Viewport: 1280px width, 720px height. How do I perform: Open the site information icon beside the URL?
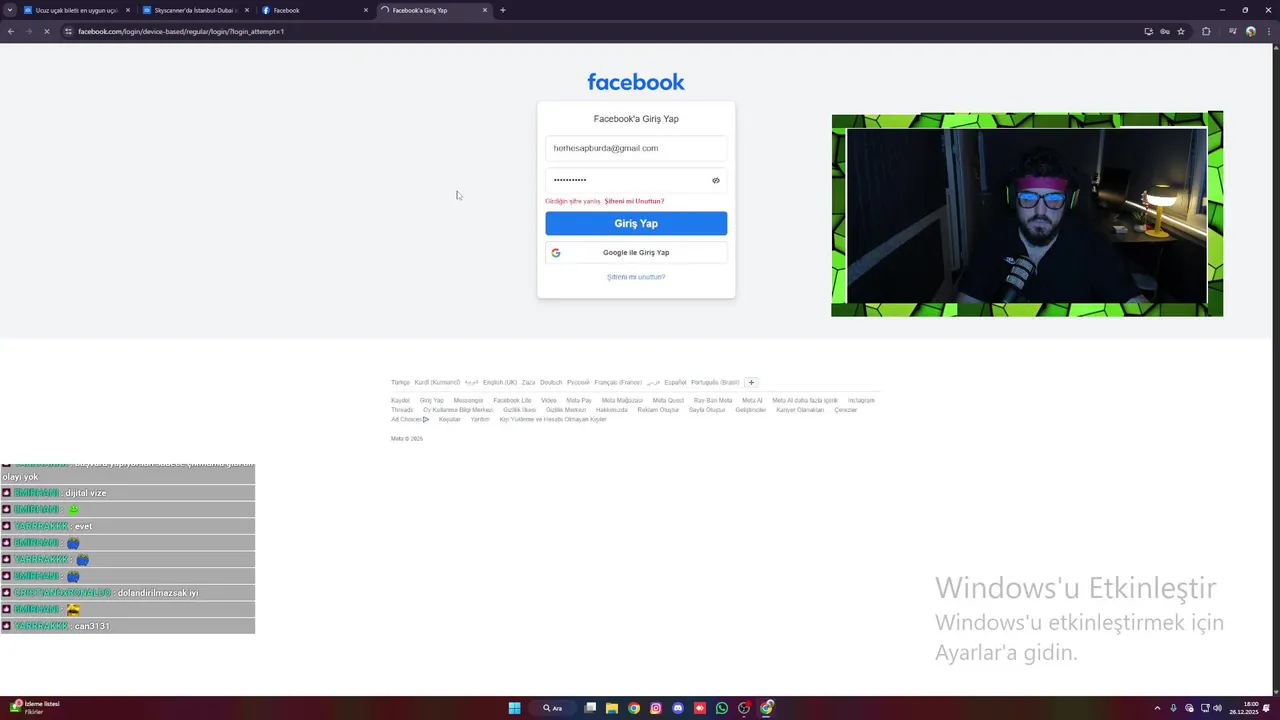click(x=68, y=31)
